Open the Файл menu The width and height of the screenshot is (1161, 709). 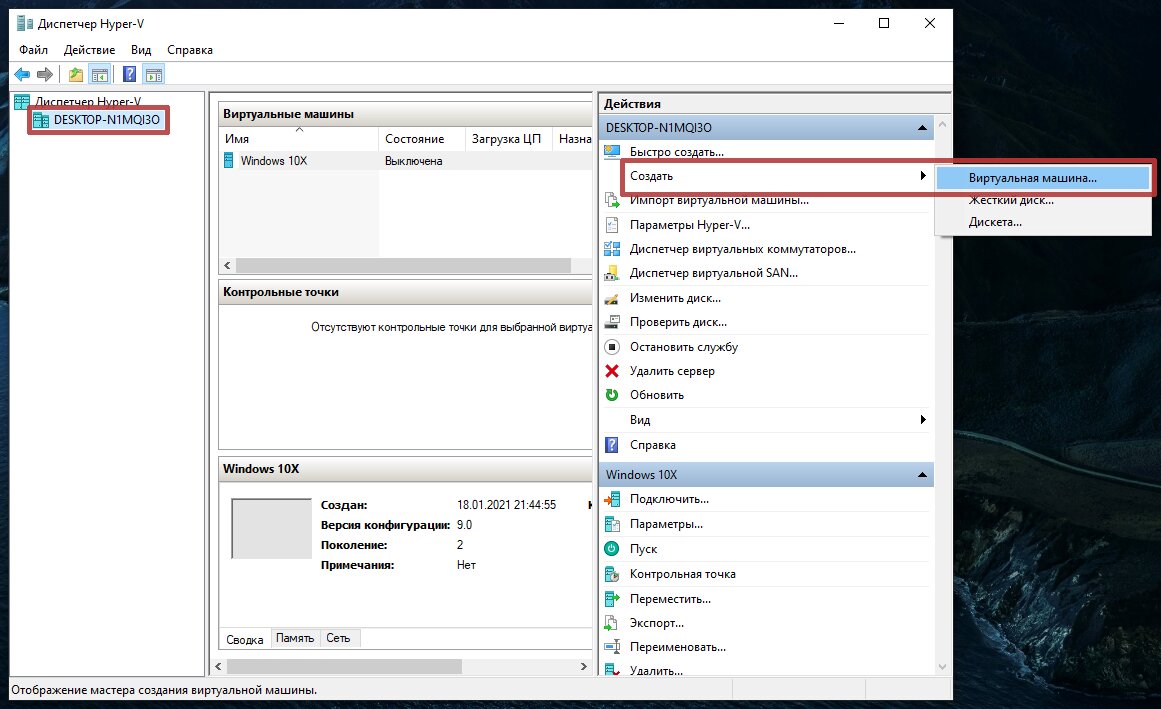coord(33,50)
